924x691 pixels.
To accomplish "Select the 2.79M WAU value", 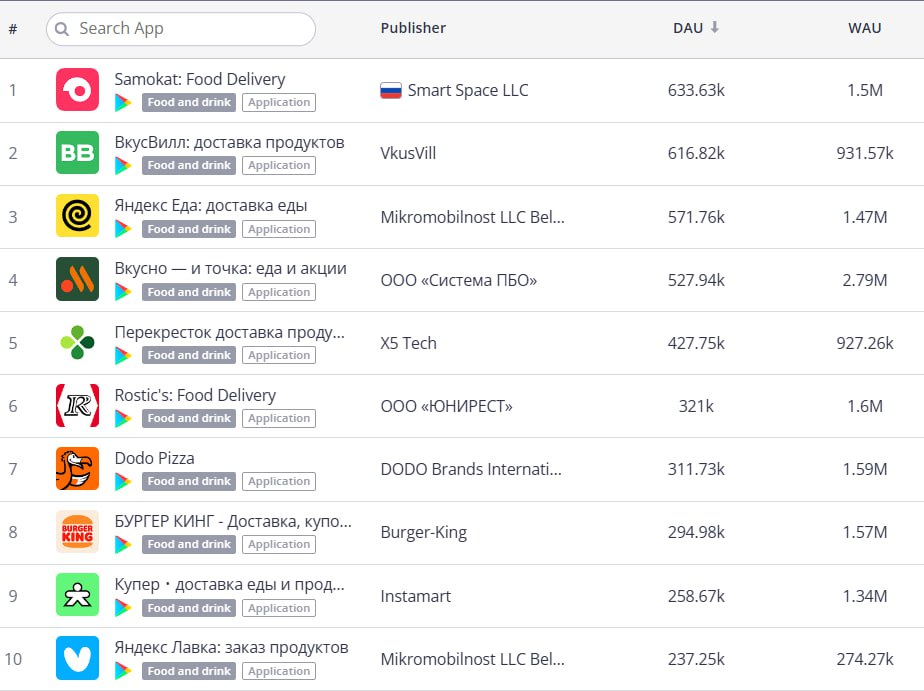I will point(864,280).
